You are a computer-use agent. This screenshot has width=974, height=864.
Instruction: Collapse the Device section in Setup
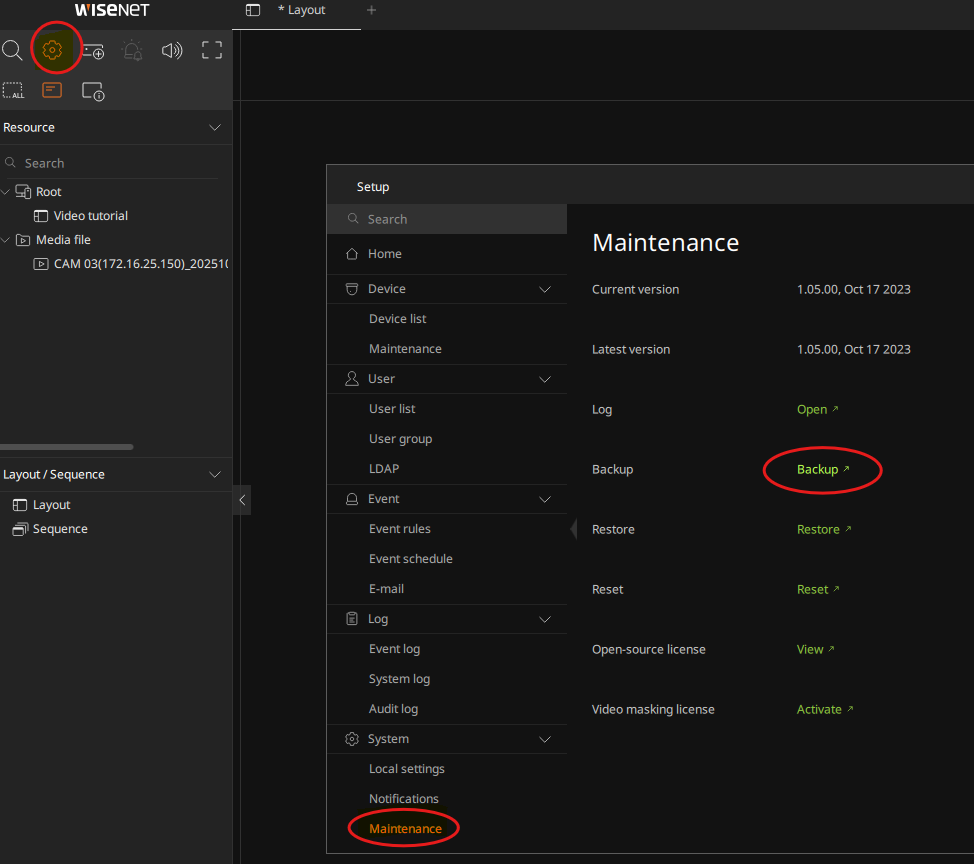(545, 289)
